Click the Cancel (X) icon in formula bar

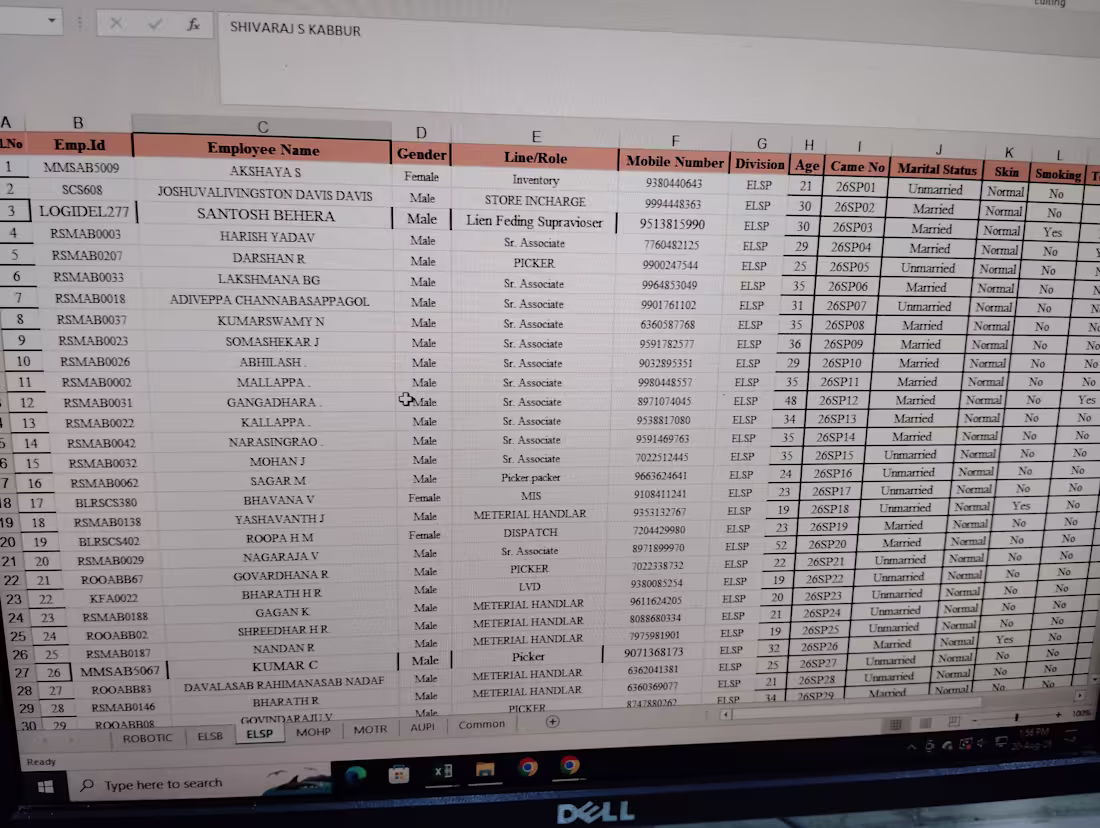click(116, 24)
